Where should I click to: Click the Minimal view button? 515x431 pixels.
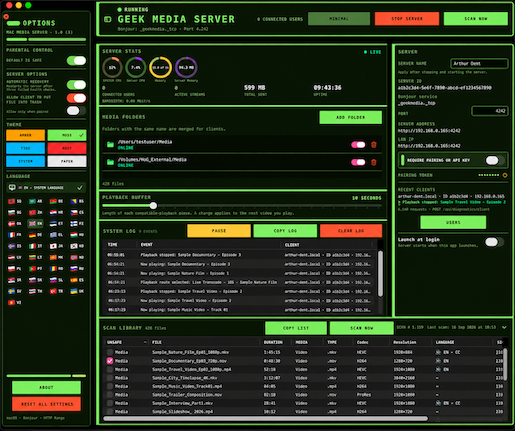coord(339,19)
